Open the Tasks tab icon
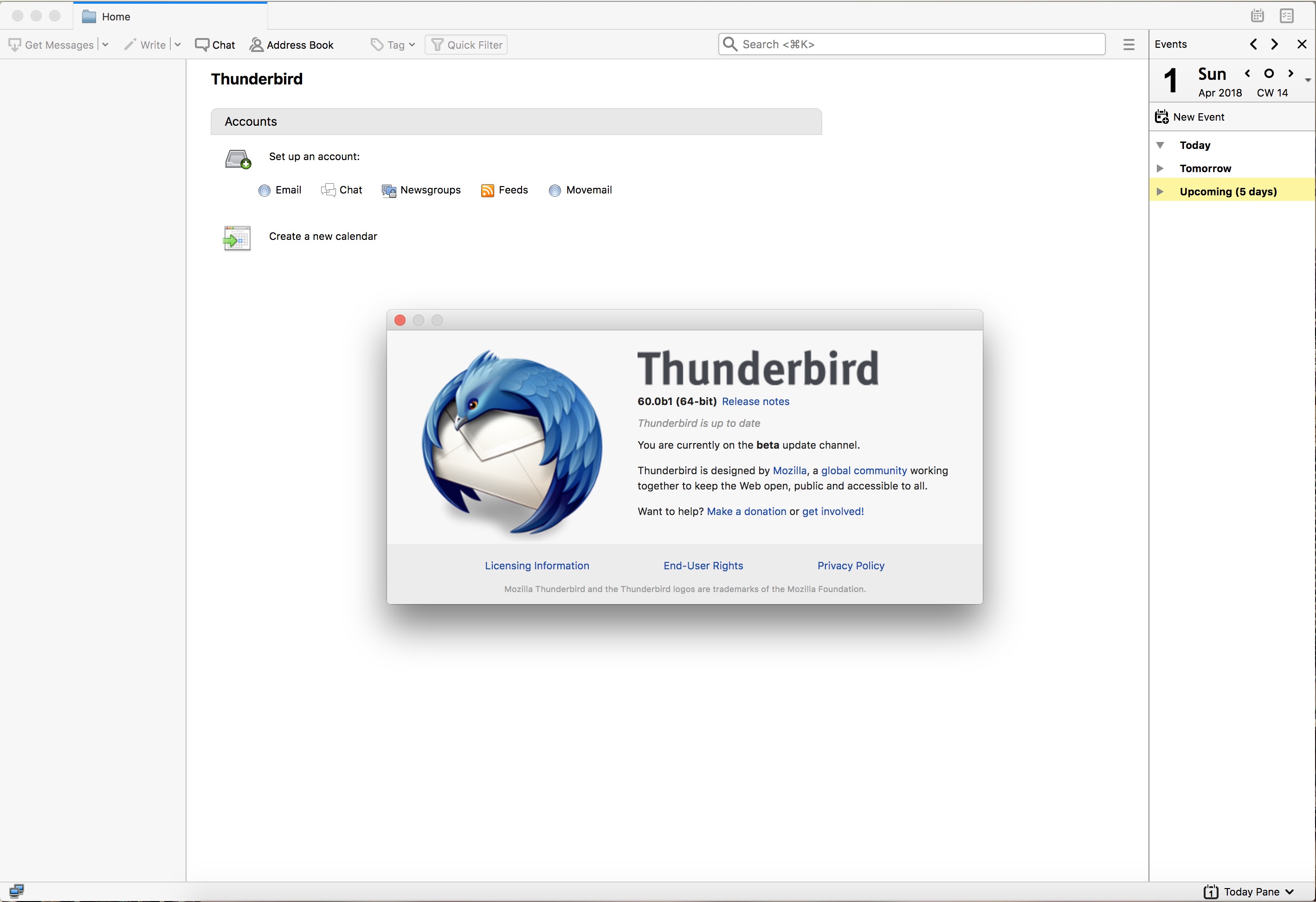The width and height of the screenshot is (1316, 902). [x=1287, y=15]
